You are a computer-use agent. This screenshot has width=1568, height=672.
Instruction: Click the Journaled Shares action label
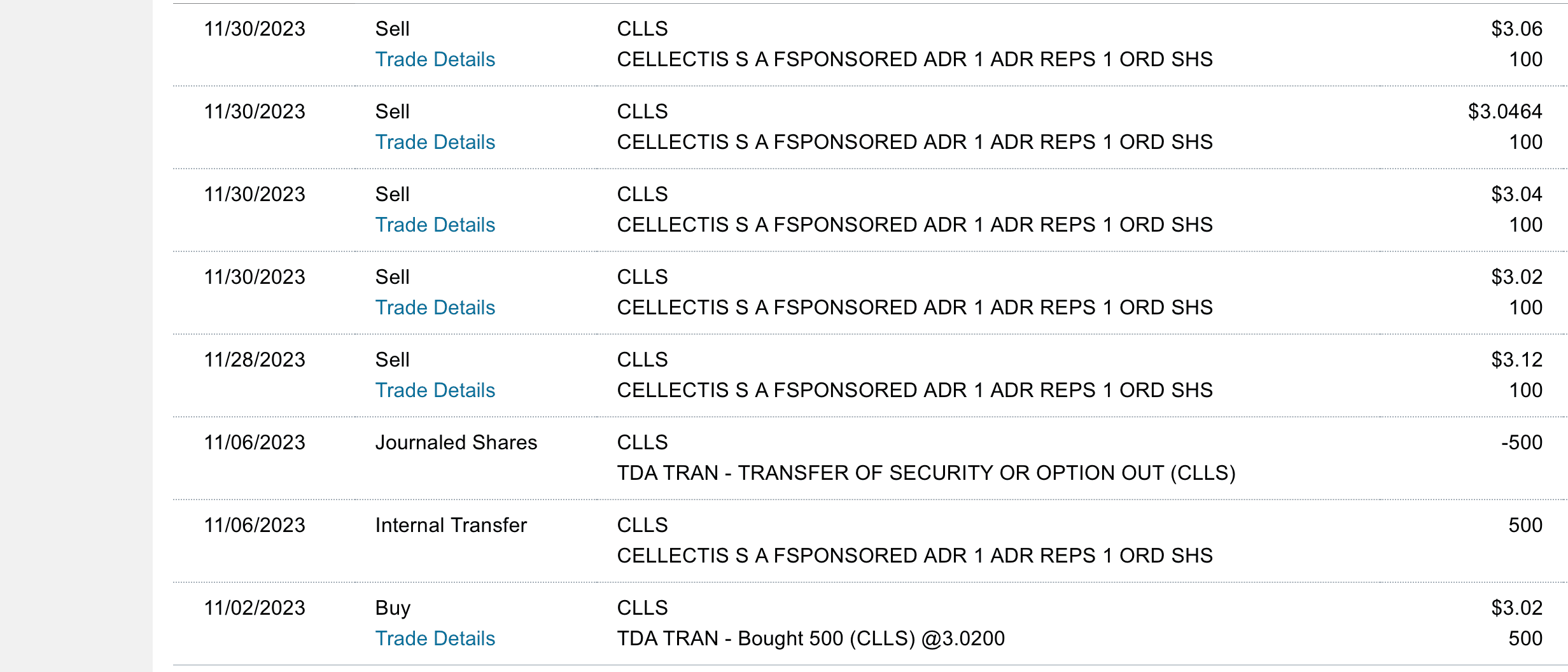pyautogui.click(x=456, y=442)
